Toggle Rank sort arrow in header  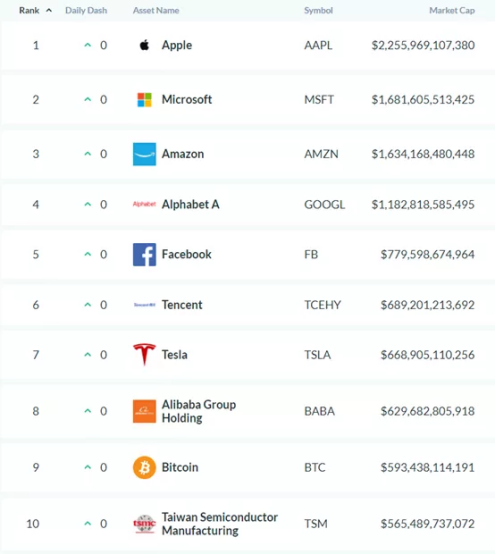click(49, 11)
